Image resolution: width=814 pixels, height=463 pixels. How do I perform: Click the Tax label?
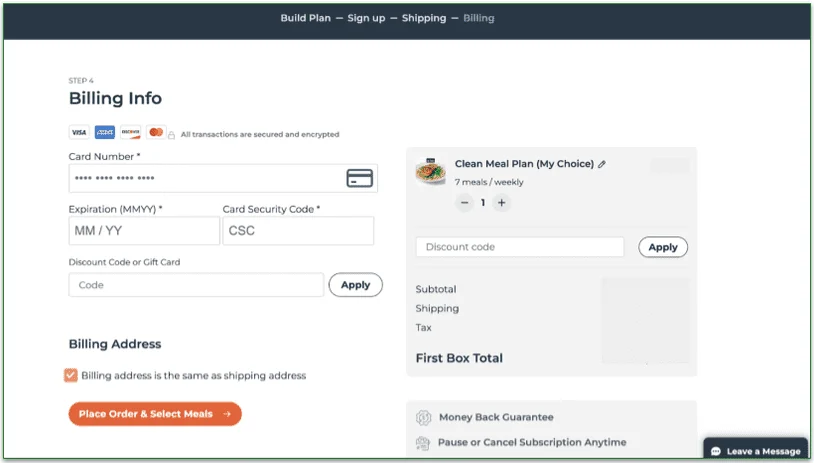tap(424, 328)
